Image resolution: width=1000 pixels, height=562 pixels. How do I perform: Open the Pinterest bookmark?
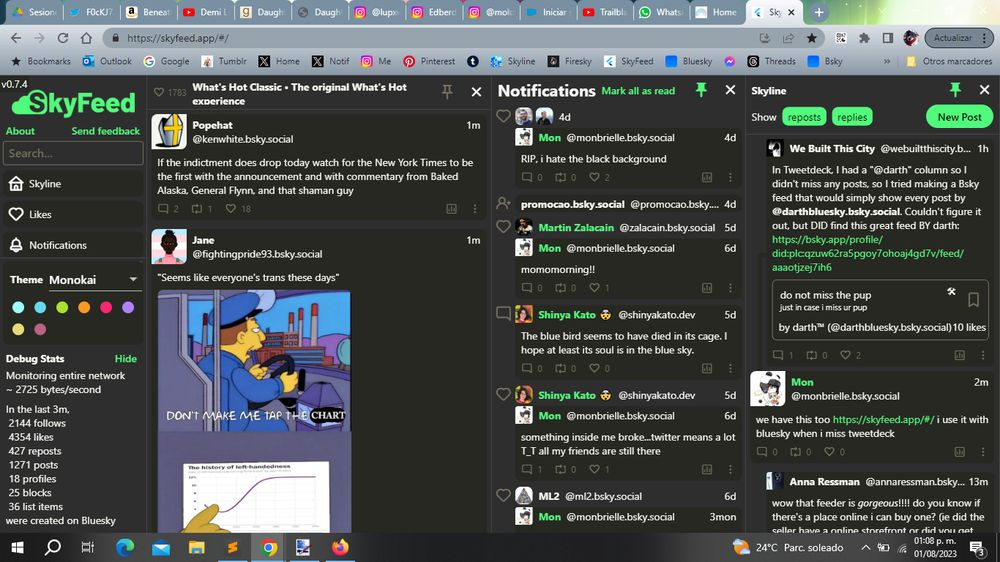click(x=429, y=61)
